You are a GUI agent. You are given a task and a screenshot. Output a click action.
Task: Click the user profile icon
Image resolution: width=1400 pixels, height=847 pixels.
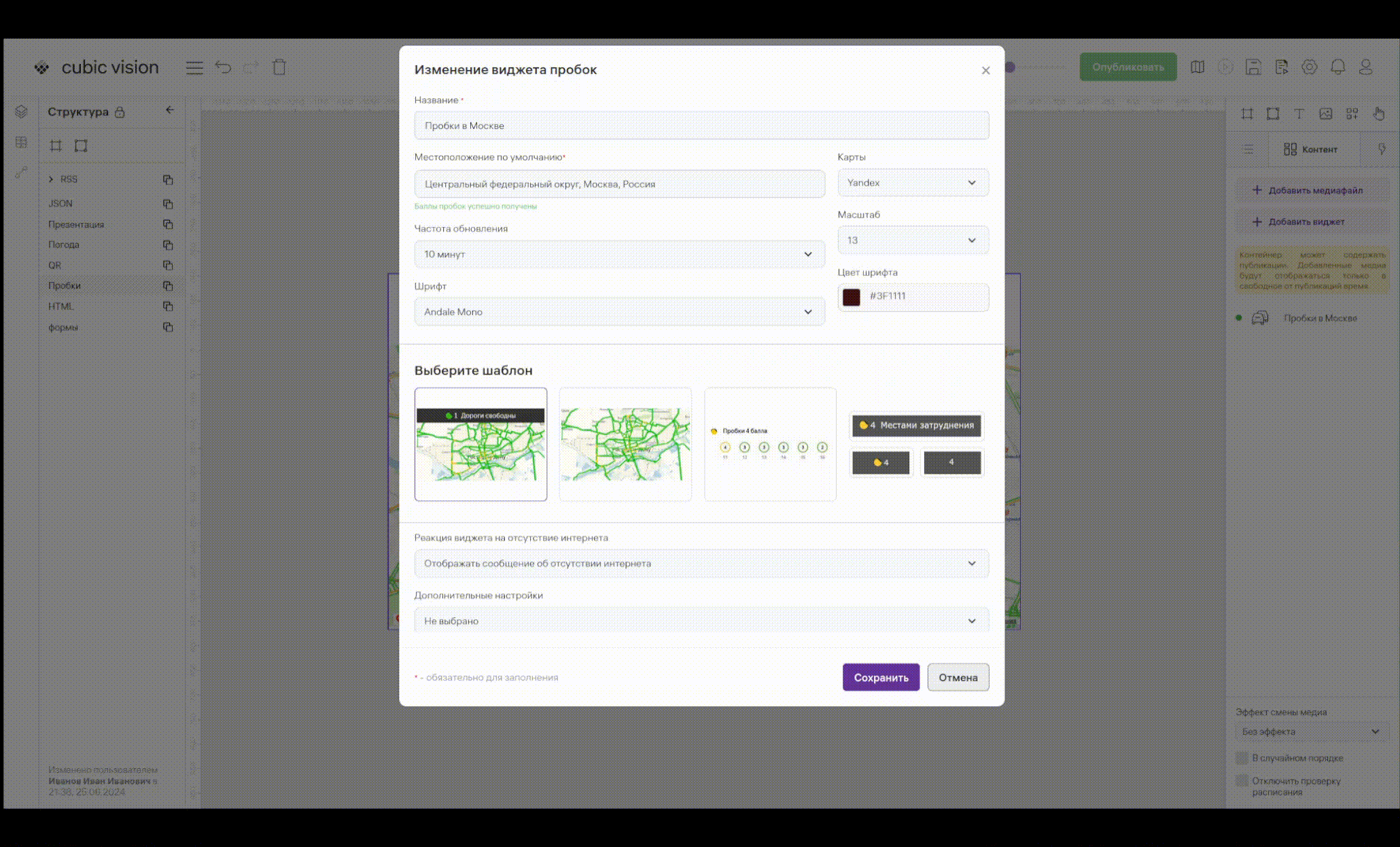(x=1366, y=67)
